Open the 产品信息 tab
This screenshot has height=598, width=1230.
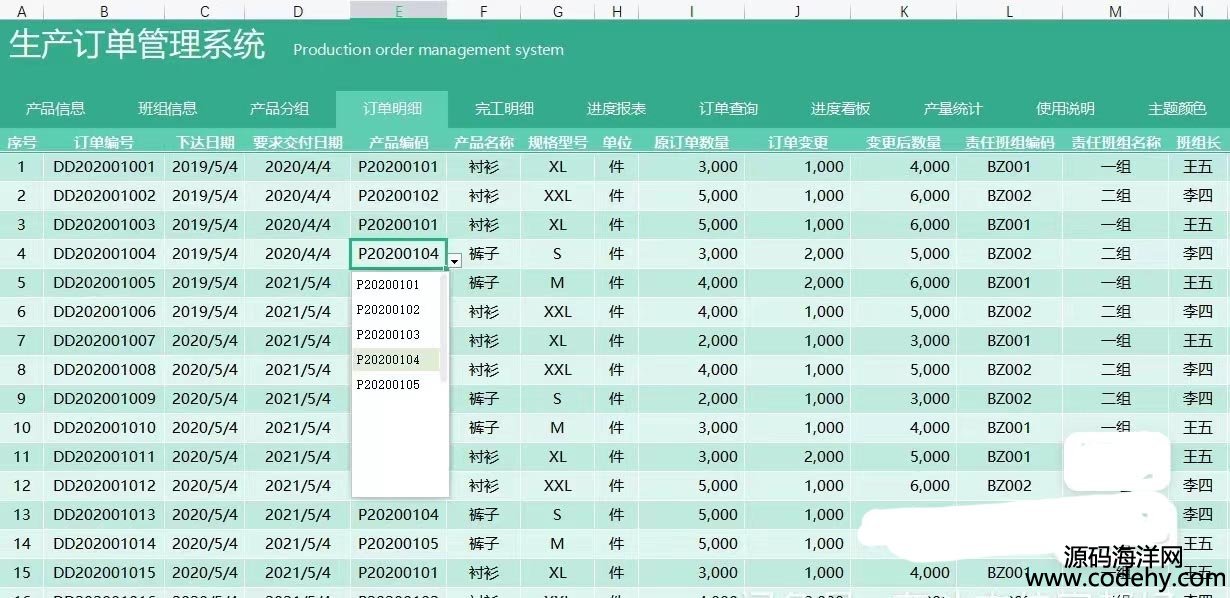55,109
